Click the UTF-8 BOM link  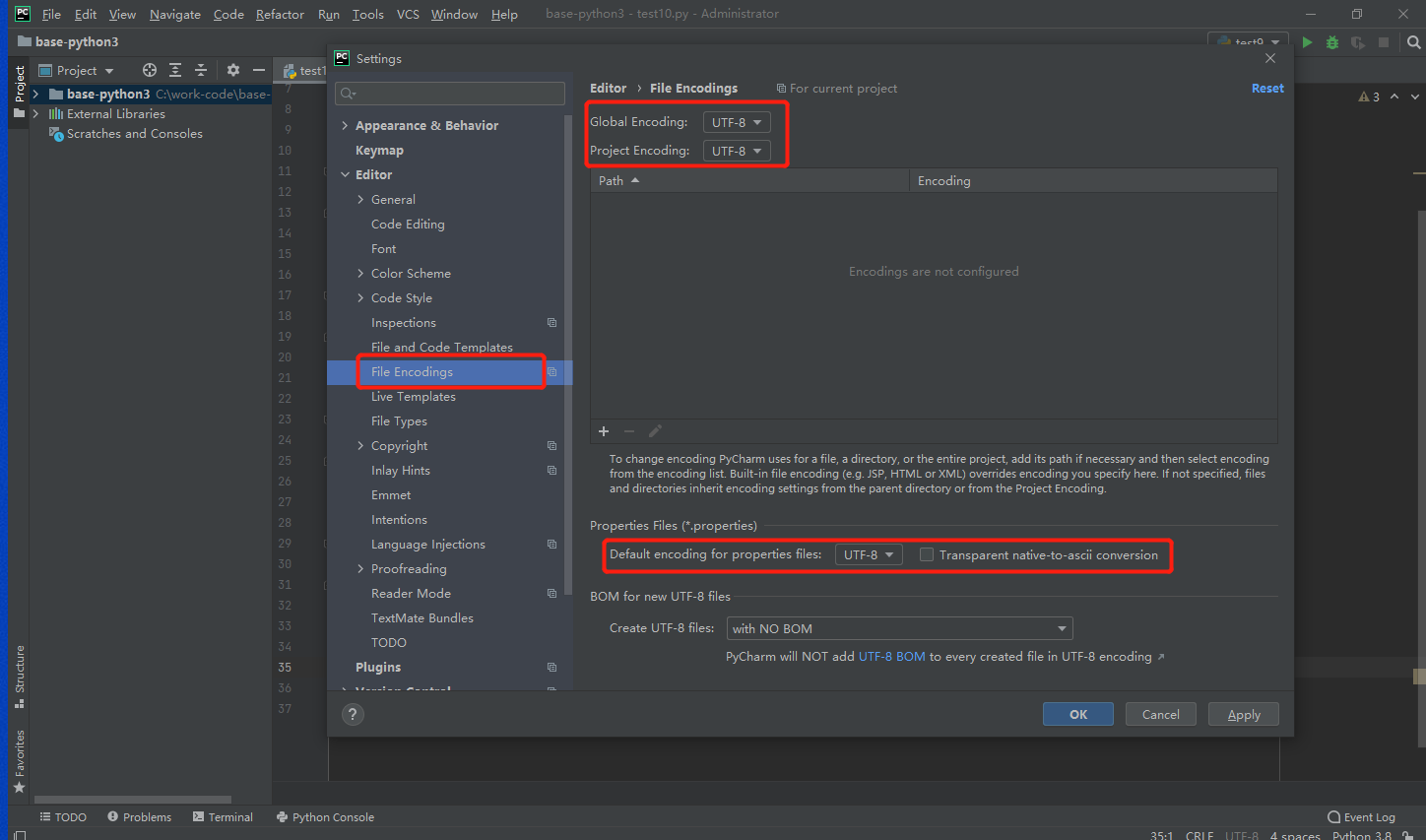pos(891,656)
